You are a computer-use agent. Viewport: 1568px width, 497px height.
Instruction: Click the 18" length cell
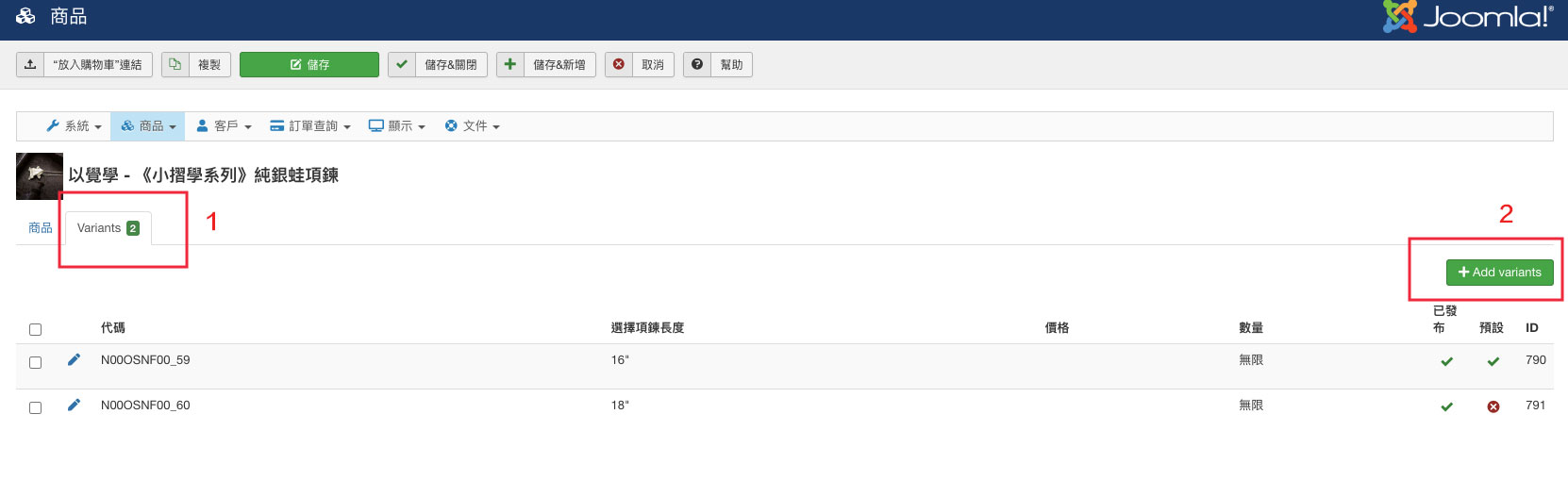[x=620, y=405]
